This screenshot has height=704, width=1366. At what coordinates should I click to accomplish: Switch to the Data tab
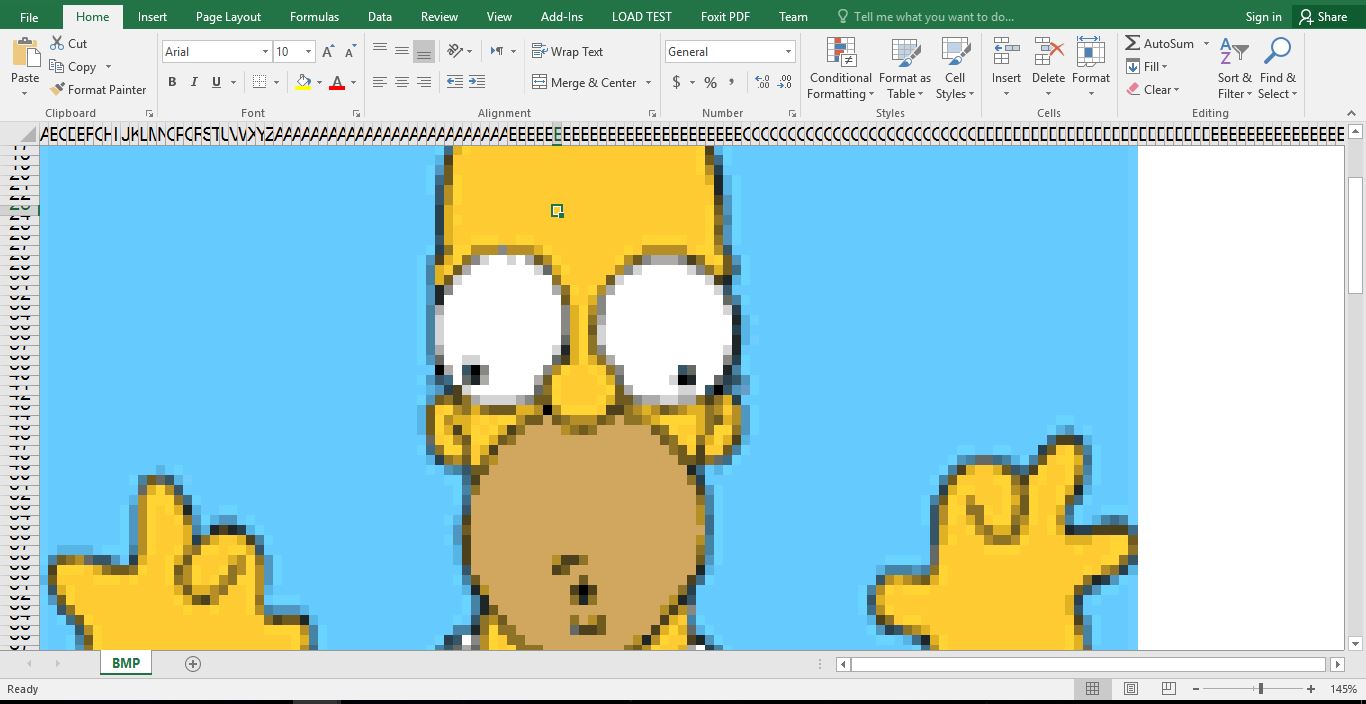(379, 17)
